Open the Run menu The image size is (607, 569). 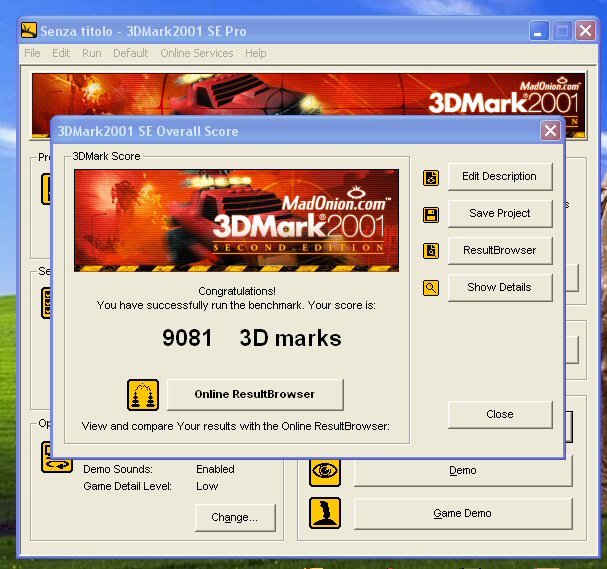(92, 53)
